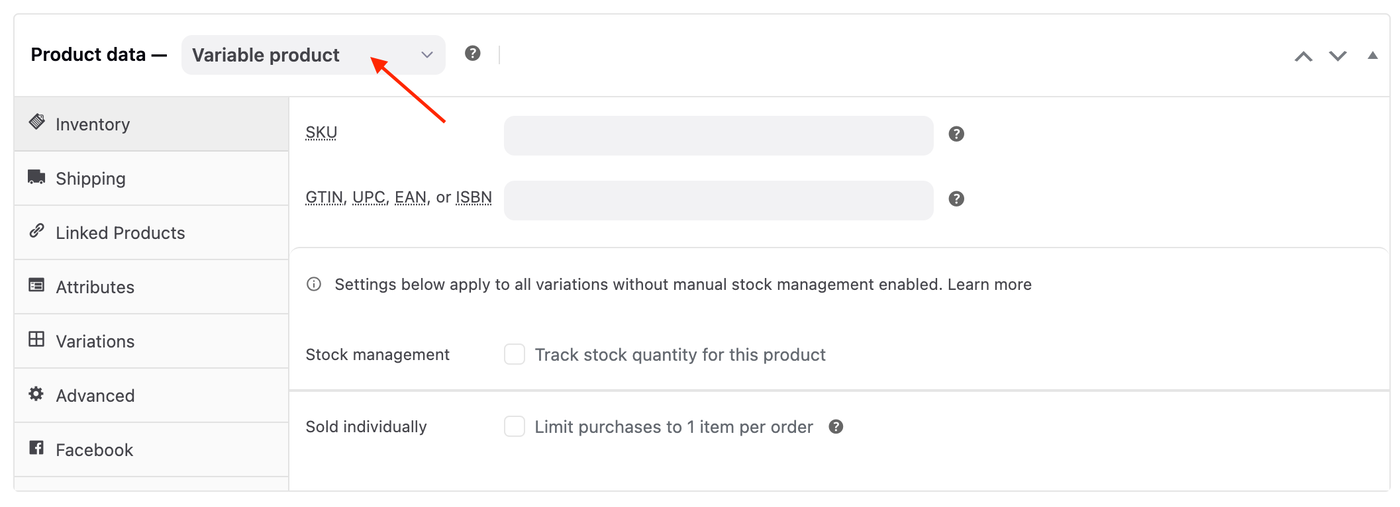Collapse the Product data panel triangle
The image size is (1400, 507).
(x=1372, y=56)
